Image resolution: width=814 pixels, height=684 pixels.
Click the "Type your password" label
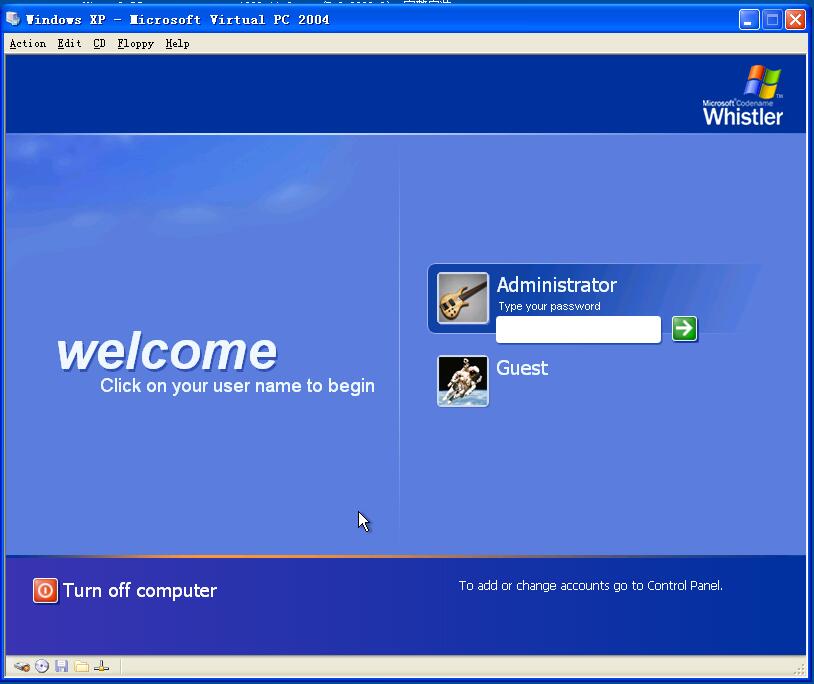coord(549,306)
